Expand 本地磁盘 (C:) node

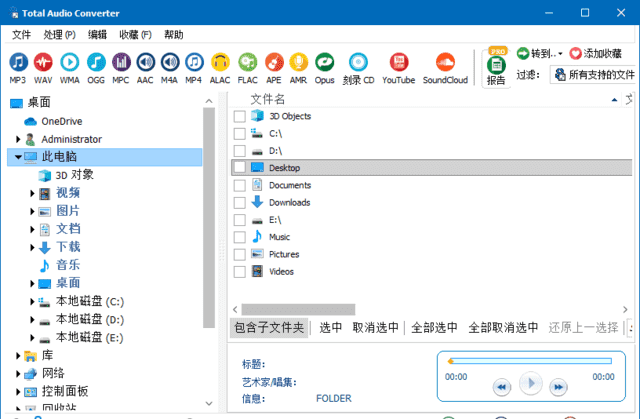[x=32, y=302]
